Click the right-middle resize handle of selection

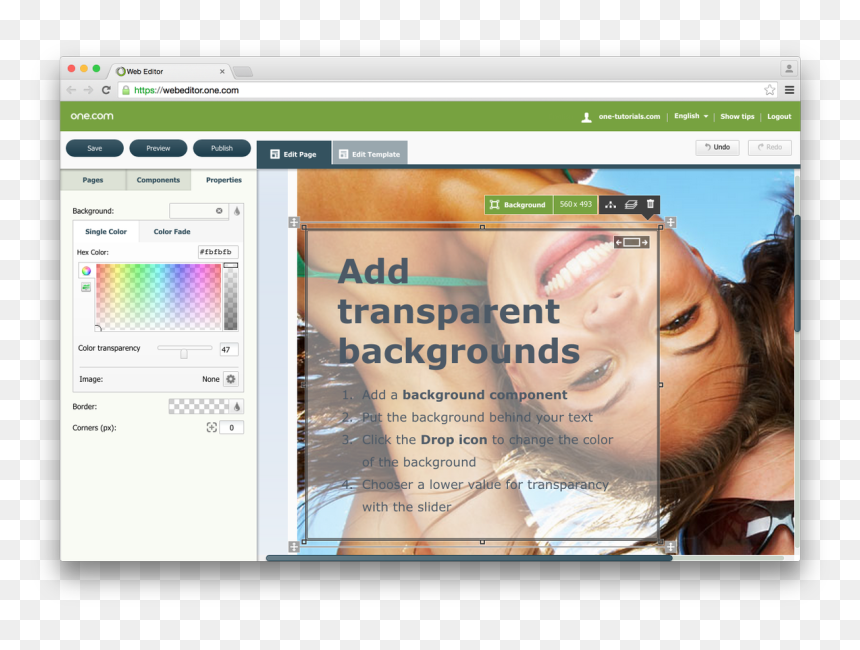point(660,385)
